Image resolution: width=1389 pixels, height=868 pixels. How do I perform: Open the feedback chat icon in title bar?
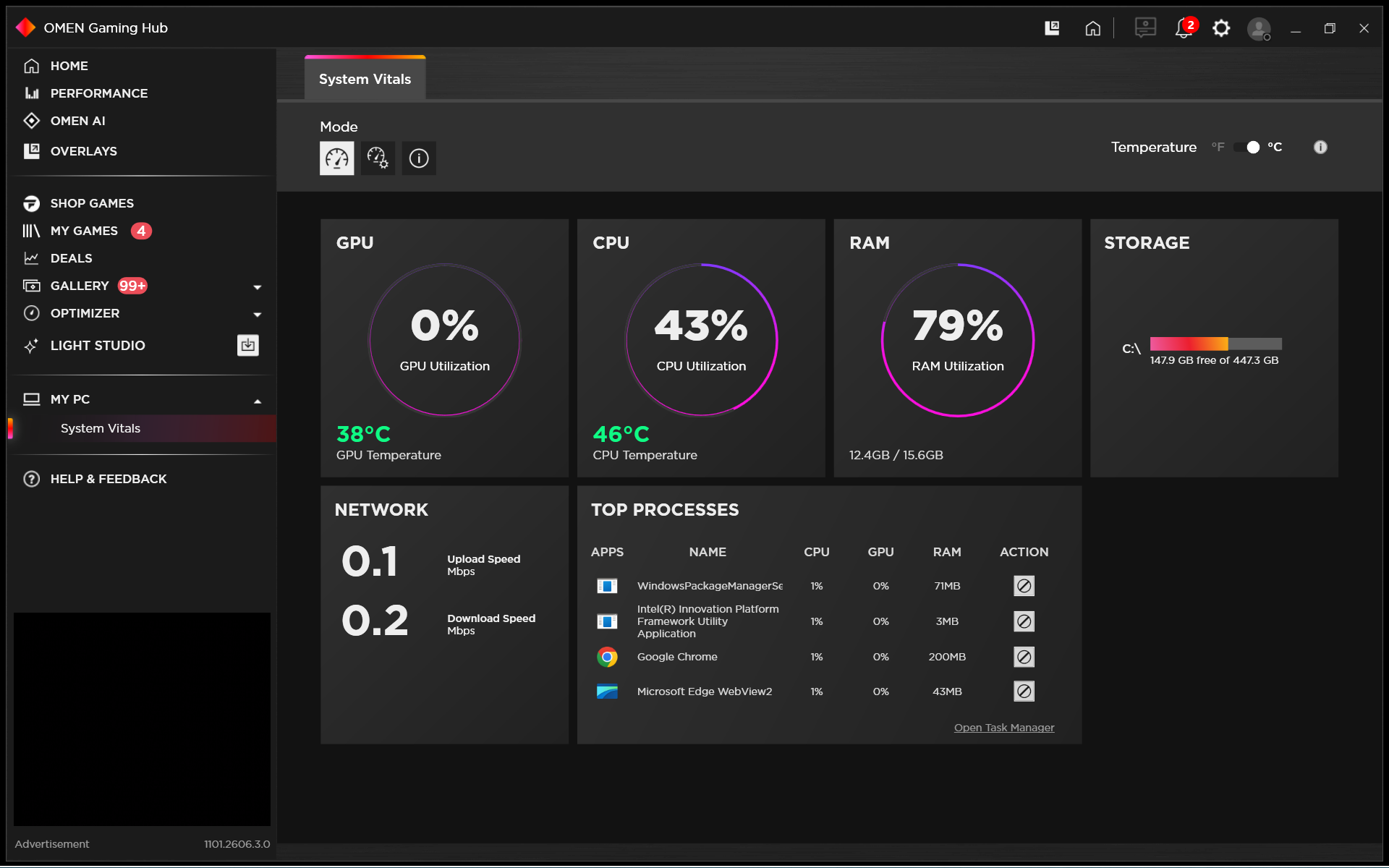[1145, 28]
